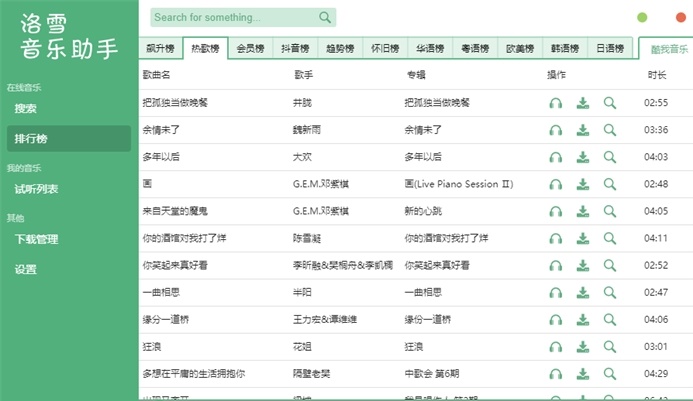693x401 pixels.
Task: Open the 酷我音乐 source dropdown
Action: pyautogui.click(x=668, y=49)
